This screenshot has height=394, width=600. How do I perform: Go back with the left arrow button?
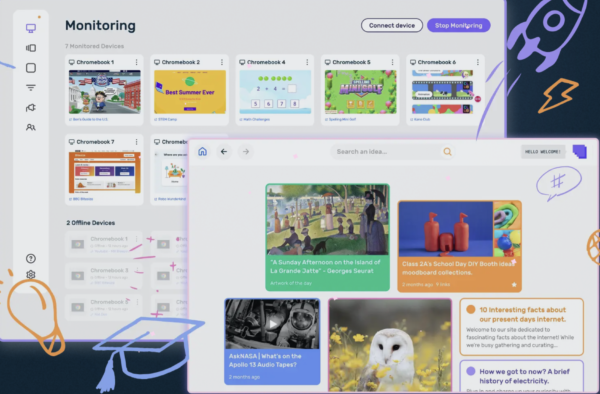click(224, 151)
